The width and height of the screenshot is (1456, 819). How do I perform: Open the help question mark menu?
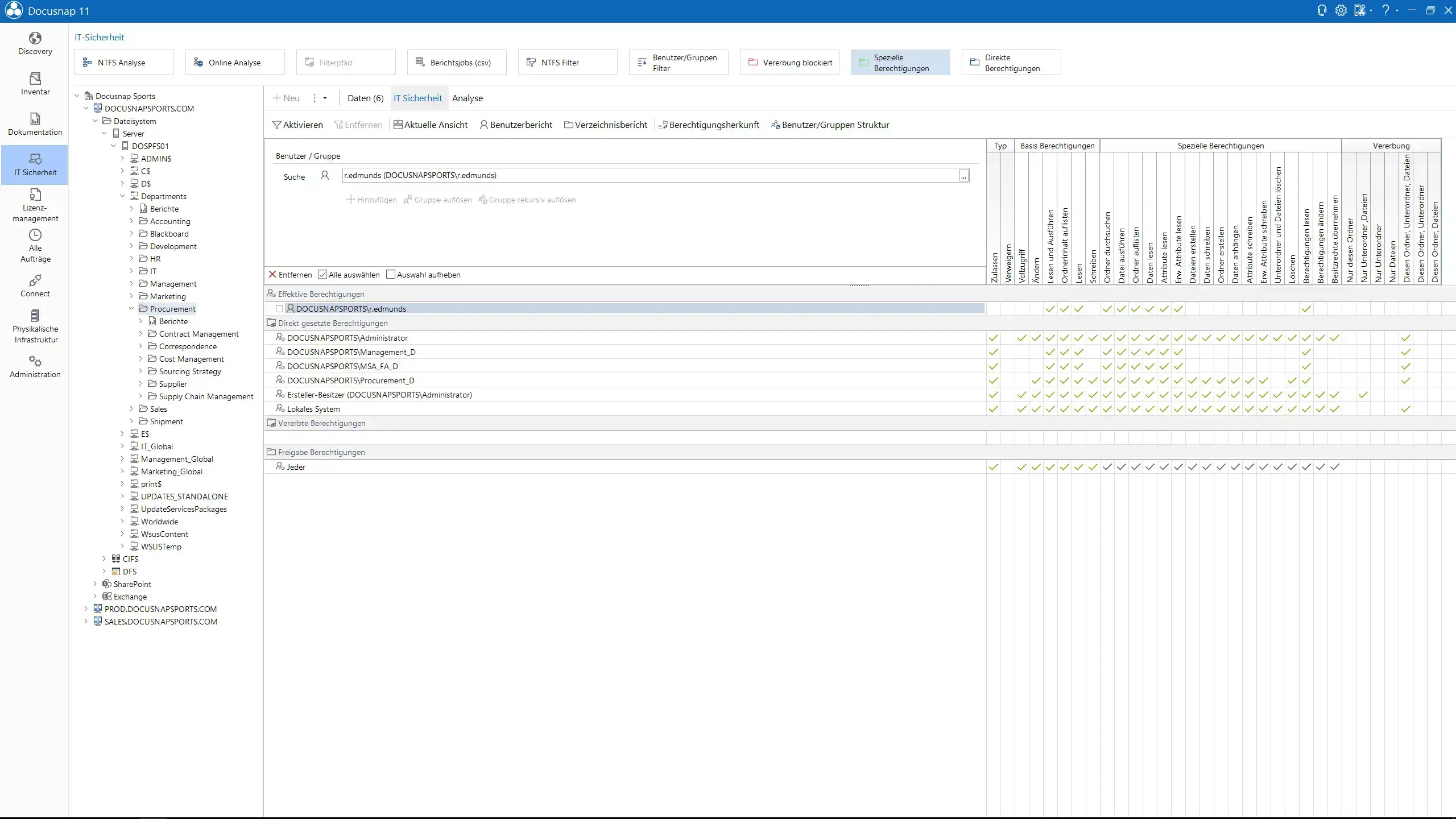tap(1388, 10)
